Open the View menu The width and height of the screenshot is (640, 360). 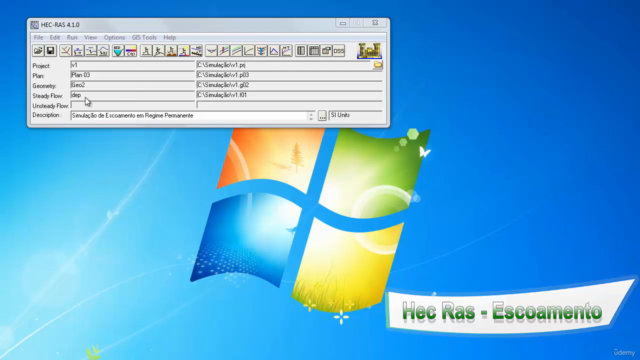click(x=91, y=37)
